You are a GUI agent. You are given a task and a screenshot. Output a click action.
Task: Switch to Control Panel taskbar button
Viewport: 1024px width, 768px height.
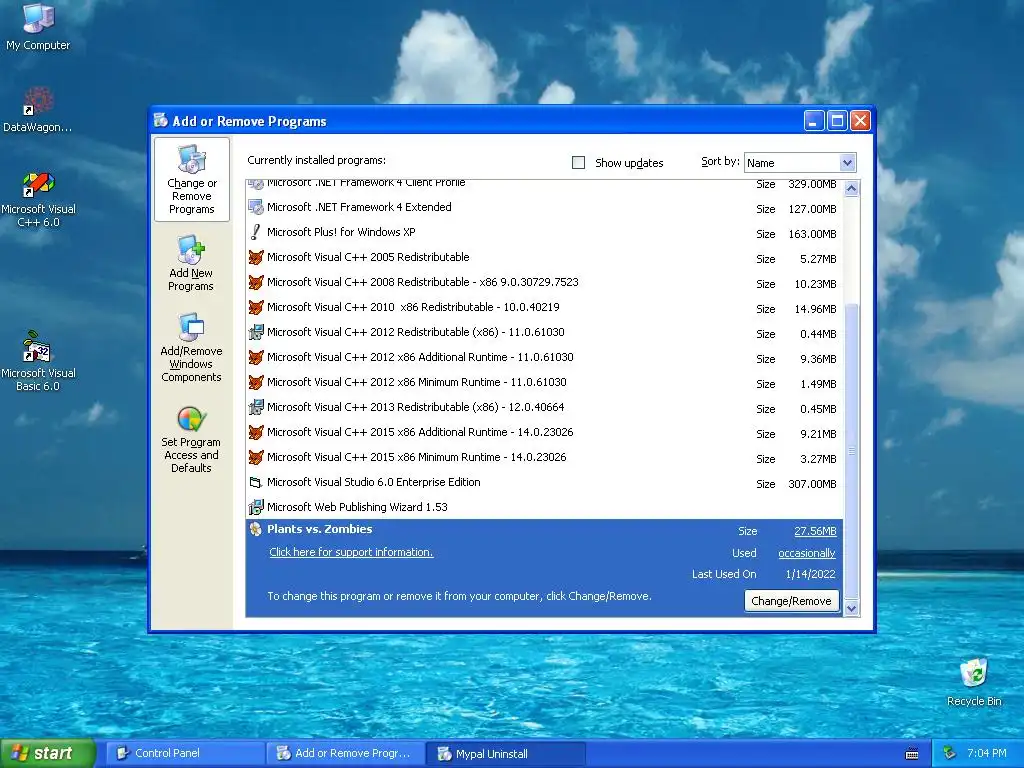185,754
